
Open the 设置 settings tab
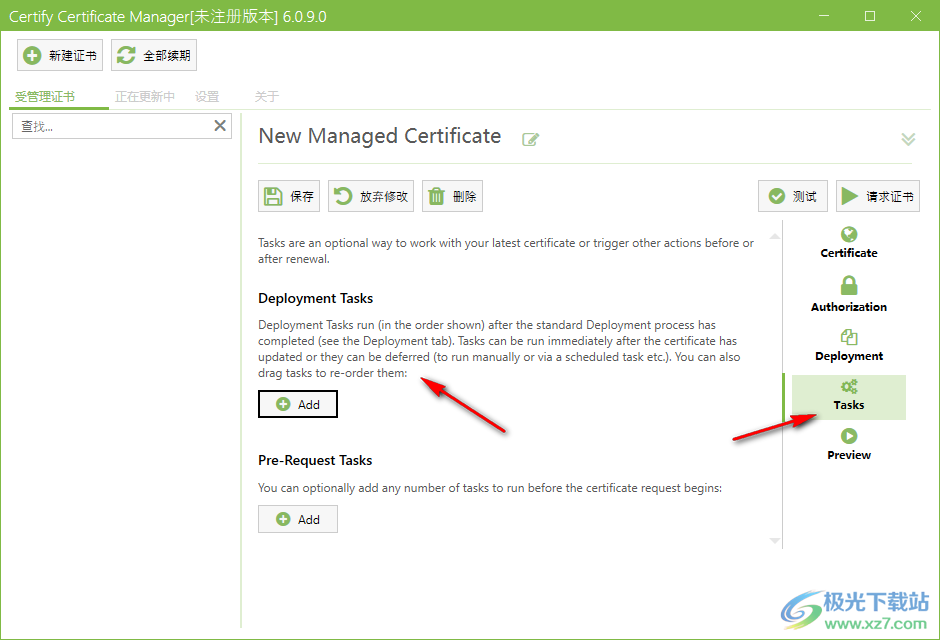point(207,96)
